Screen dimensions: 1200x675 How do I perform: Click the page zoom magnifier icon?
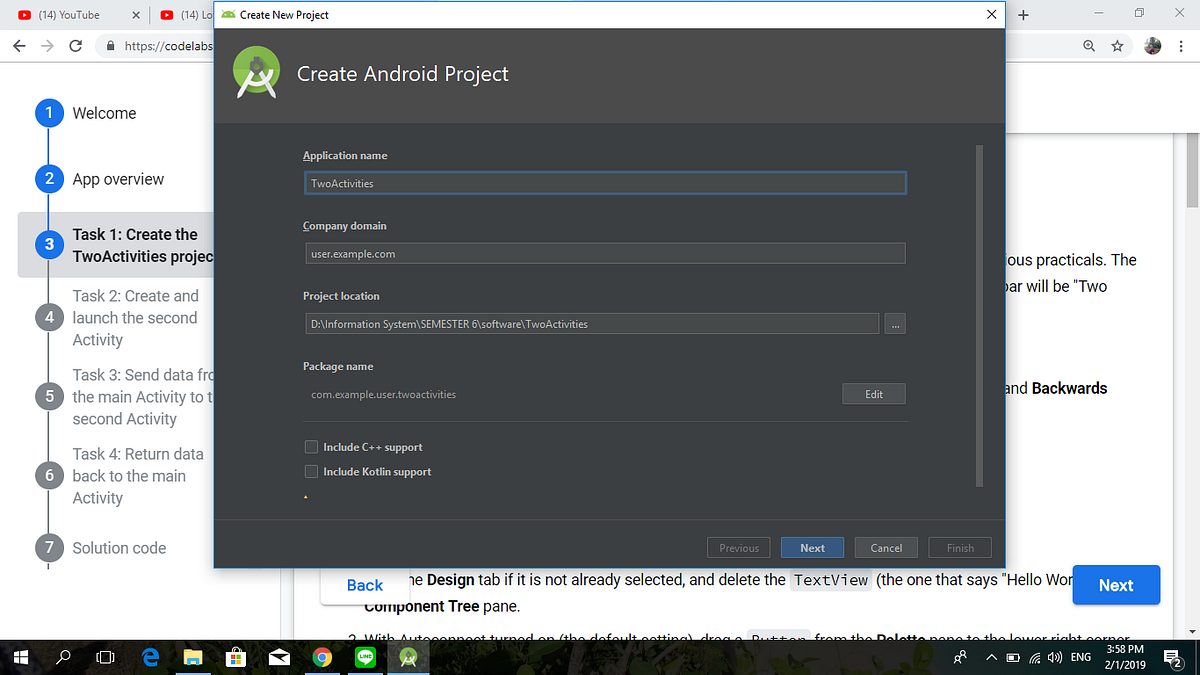click(x=1090, y=46)
